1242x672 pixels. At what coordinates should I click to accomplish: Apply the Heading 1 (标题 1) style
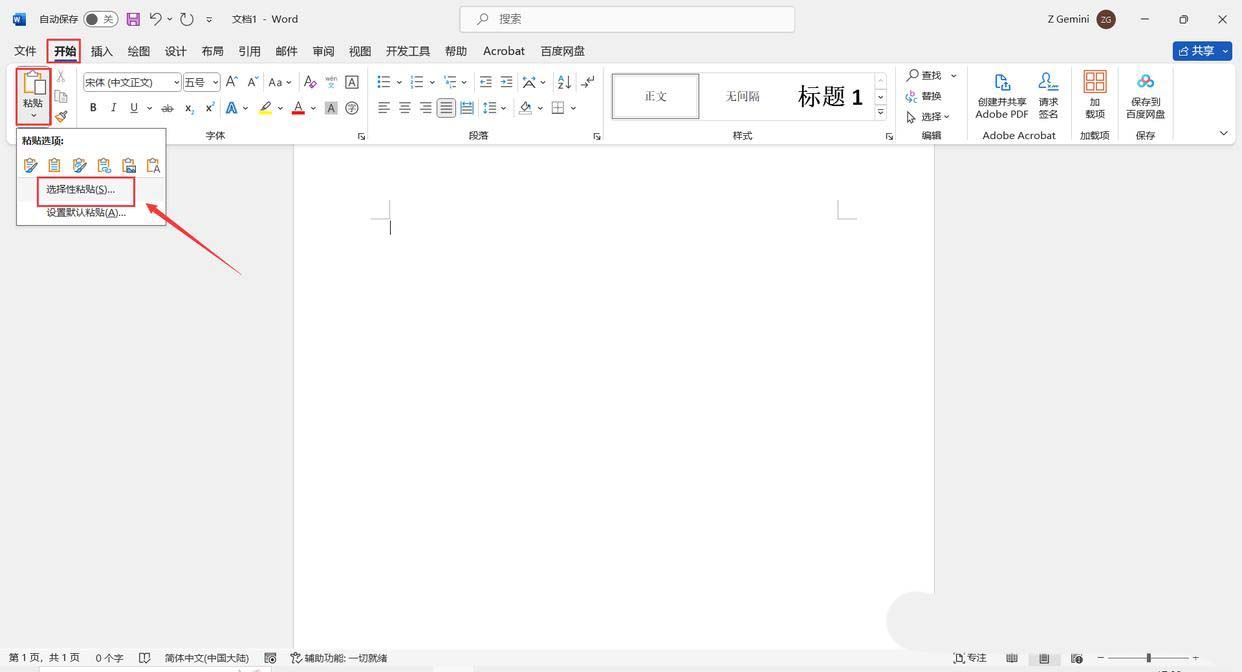pyautogui.click(x=830, y=96)
